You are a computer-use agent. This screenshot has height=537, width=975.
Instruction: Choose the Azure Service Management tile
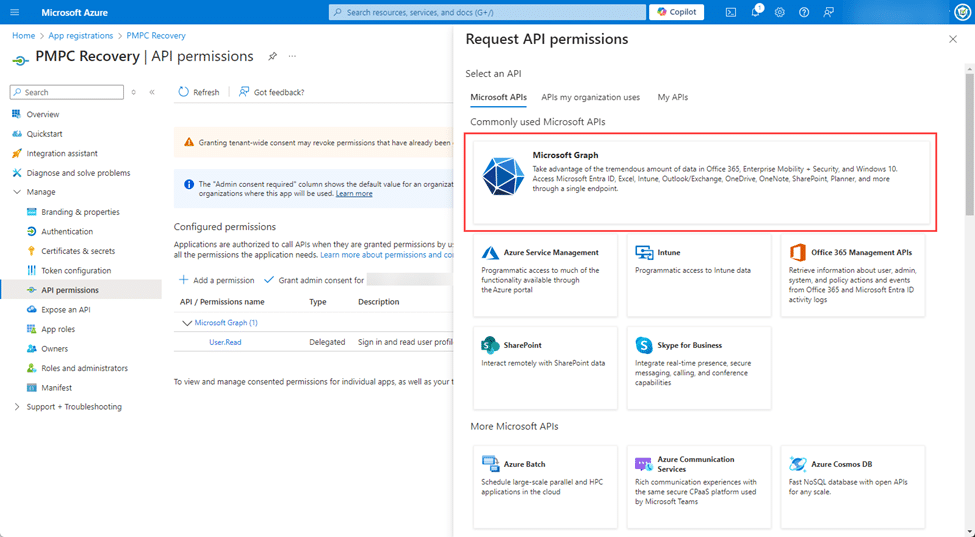[545, 276]
